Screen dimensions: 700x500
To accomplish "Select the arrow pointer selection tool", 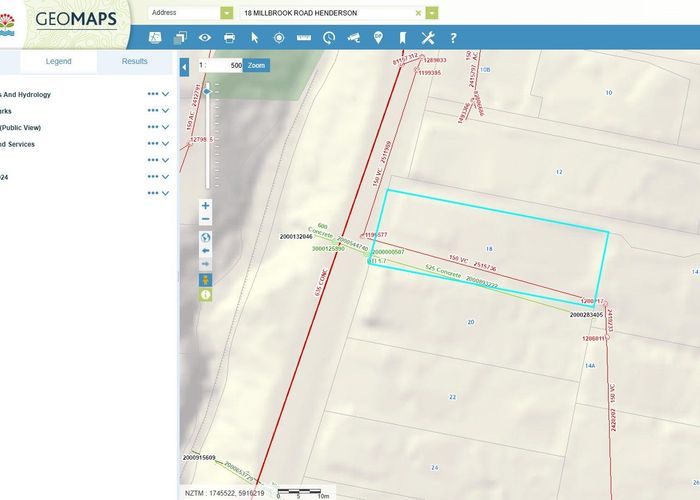I will coord(254,38).
